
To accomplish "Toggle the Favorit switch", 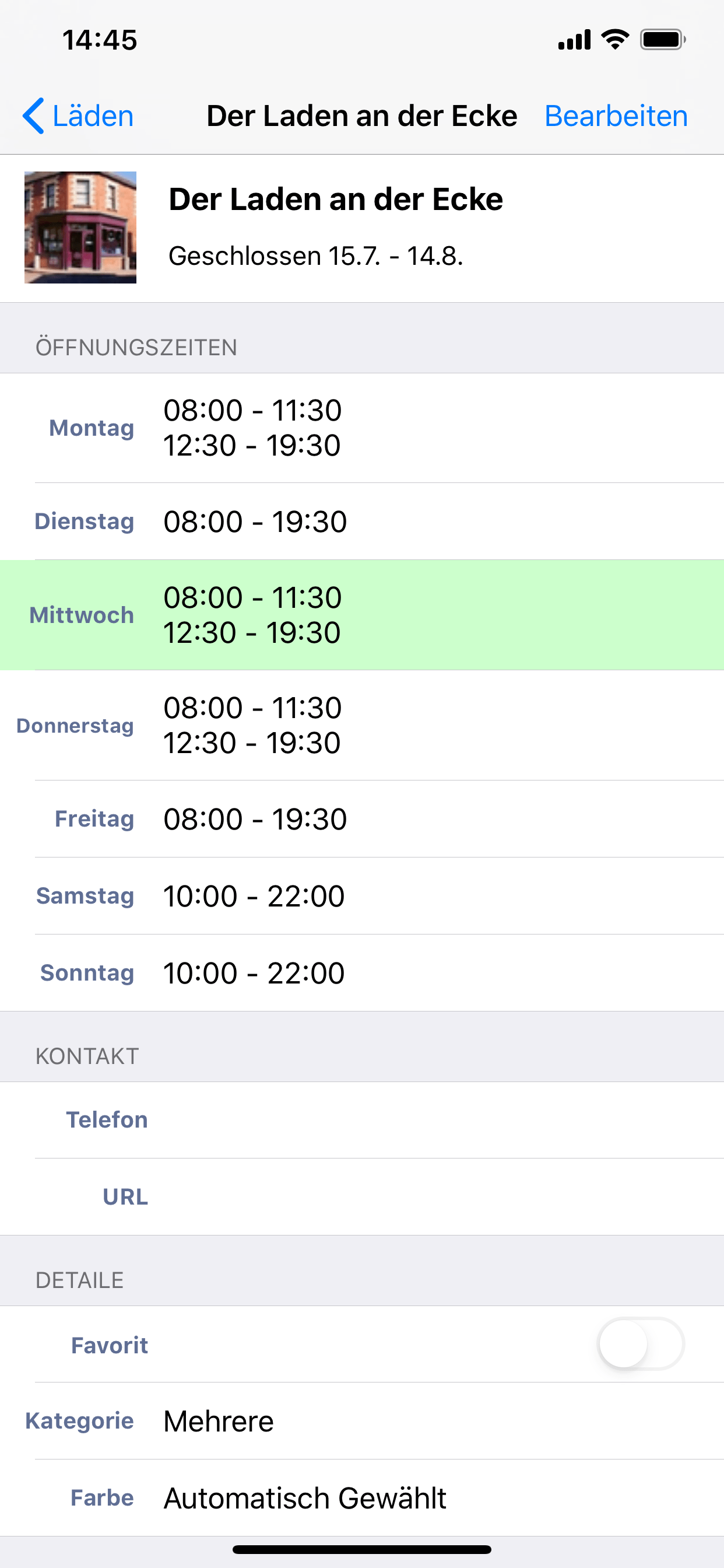I will pyautogui.click(x=641, y=1344).
